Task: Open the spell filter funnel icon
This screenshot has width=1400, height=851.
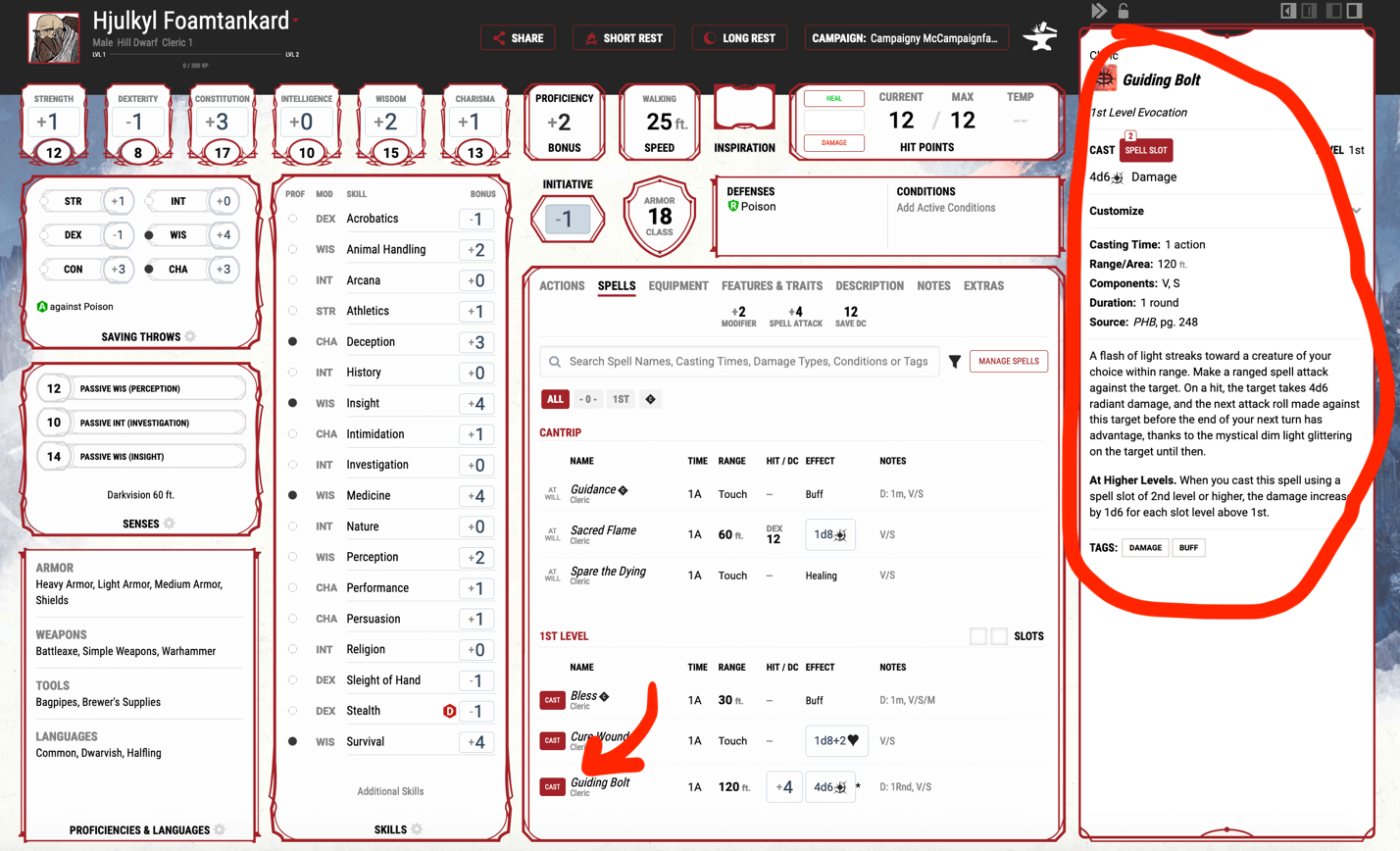Action: click(x=954, y=362)
